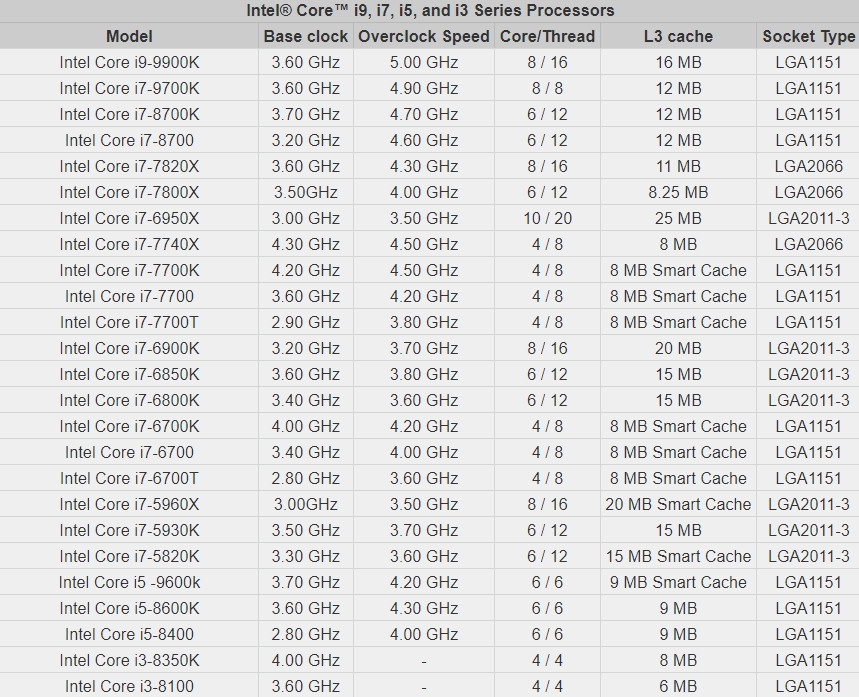Select the 'Intel Core i5-8600K' model cell
This screenshot has width=859, height=697.
coord(129,609)
